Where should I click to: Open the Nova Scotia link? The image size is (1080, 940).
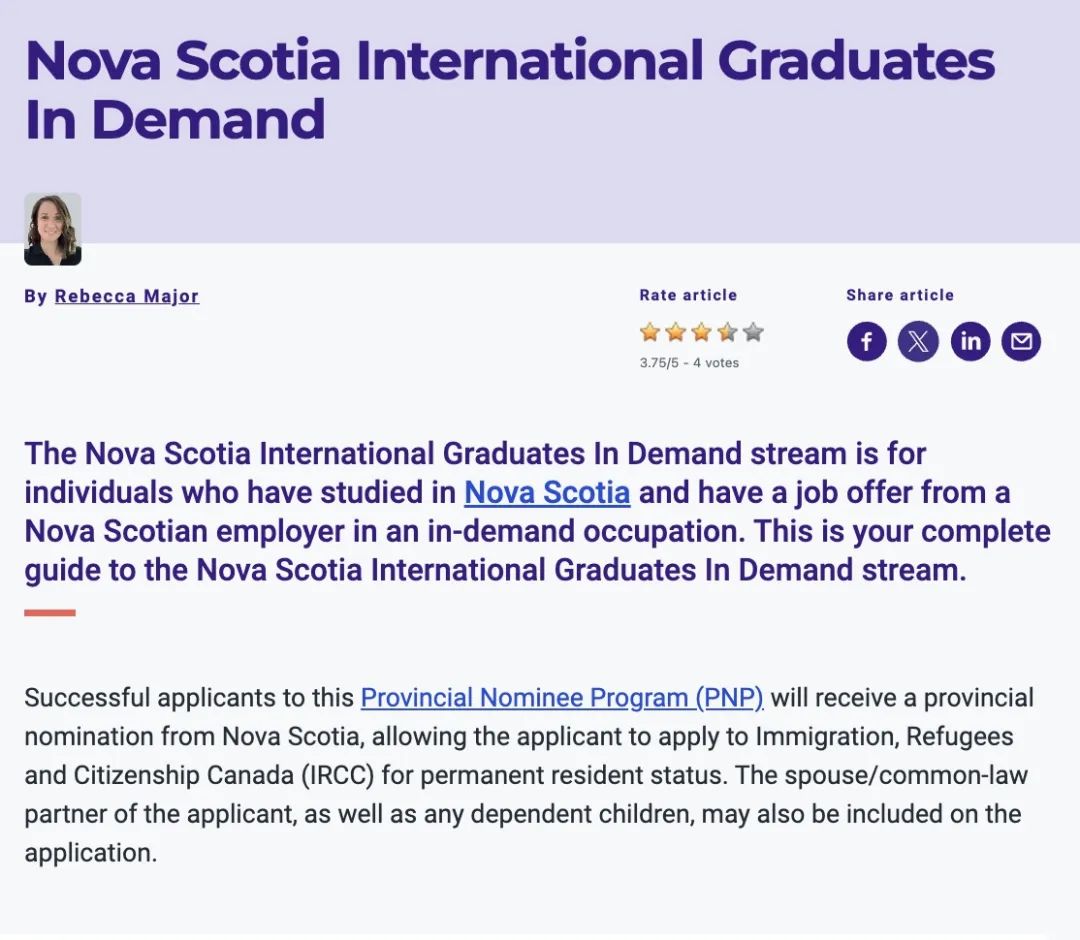point(547,492)
